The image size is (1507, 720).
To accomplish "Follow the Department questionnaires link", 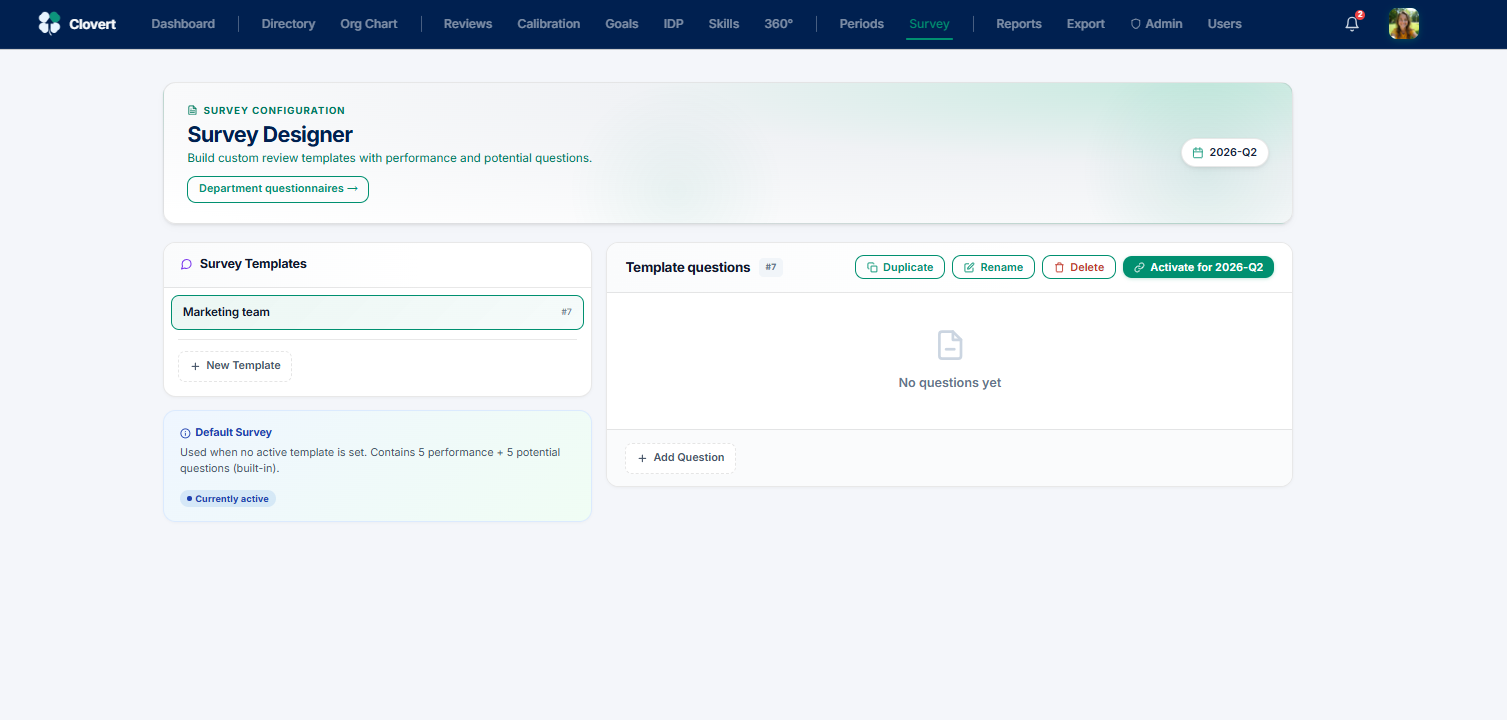I will coord(278,189).
